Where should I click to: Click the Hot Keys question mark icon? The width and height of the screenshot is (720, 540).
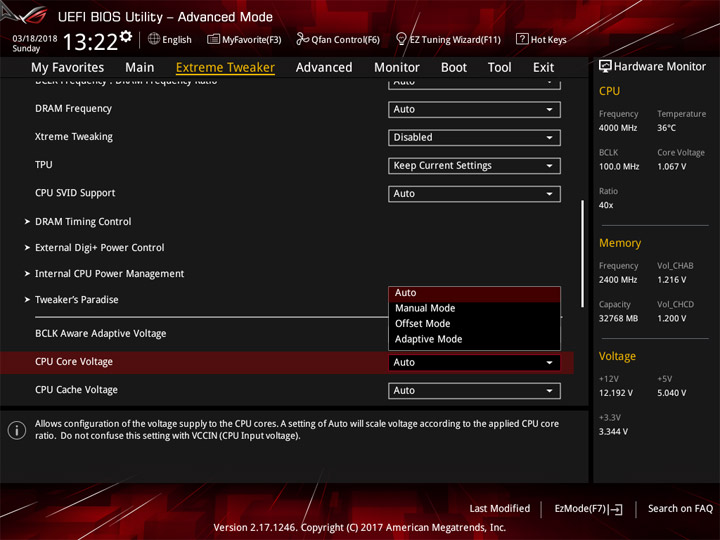coord(522,39)
